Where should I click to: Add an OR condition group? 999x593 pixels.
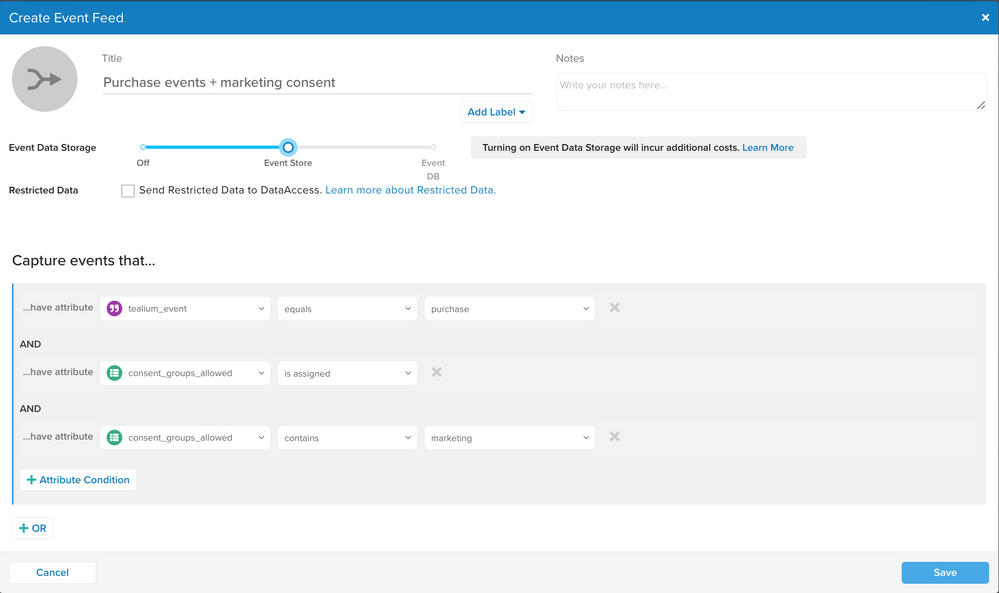coord(33,528)
